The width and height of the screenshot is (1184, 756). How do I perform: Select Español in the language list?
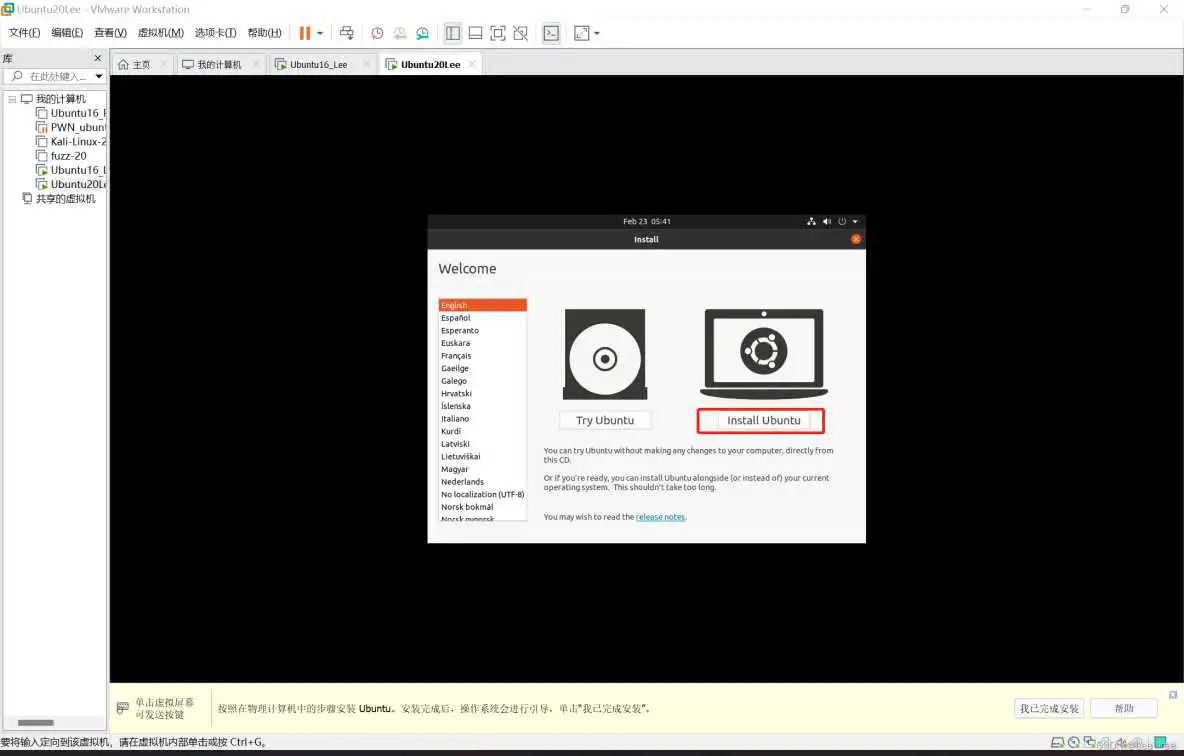(x=455, y=317)
